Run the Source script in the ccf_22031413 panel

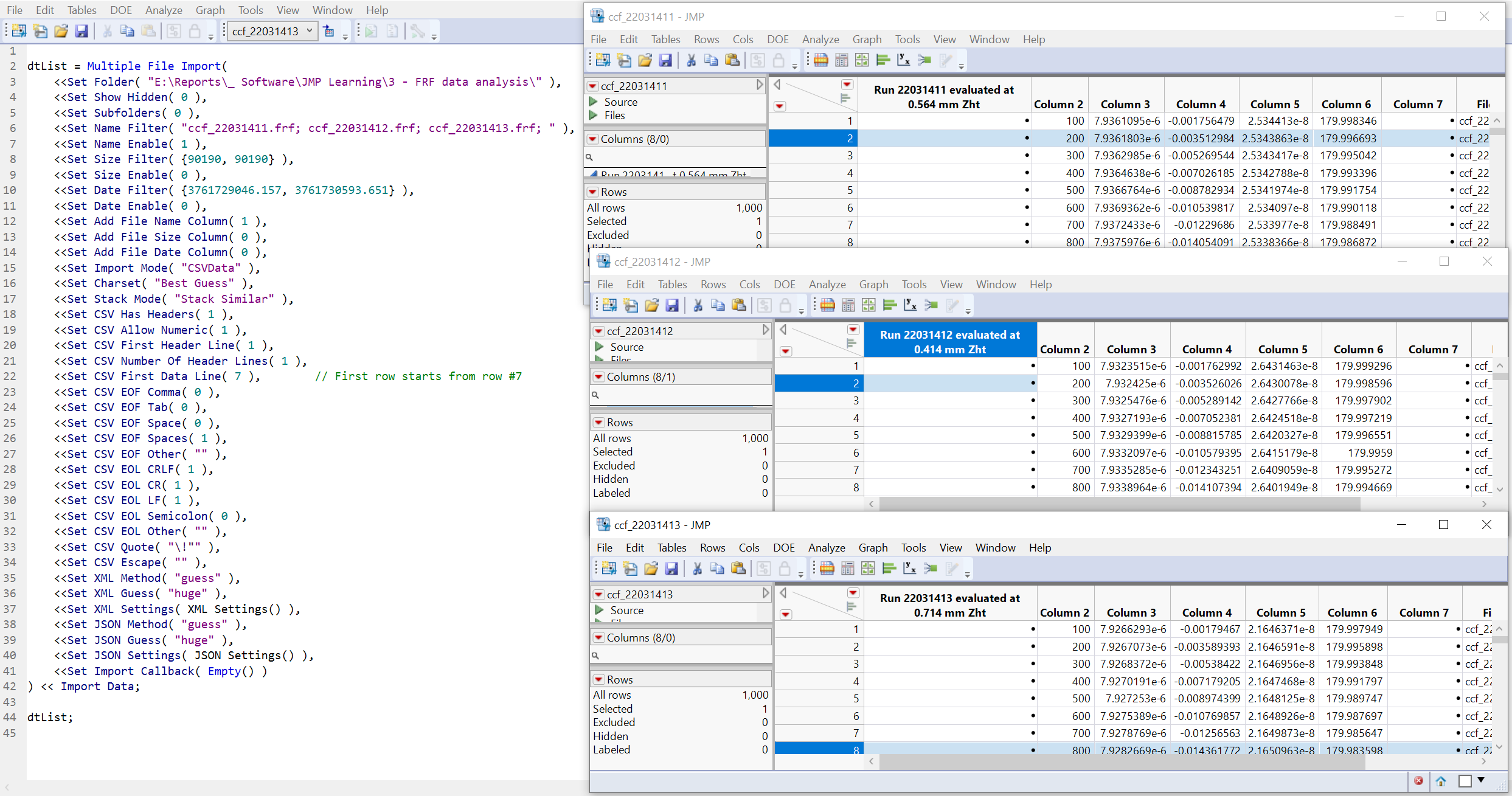[600, 610]
